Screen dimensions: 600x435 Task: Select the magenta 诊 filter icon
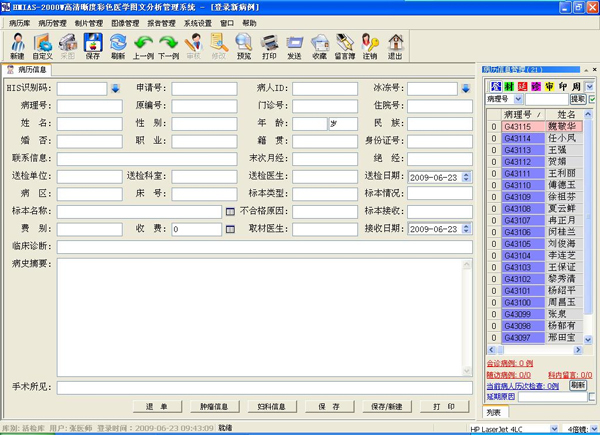(x=536, y=87)
